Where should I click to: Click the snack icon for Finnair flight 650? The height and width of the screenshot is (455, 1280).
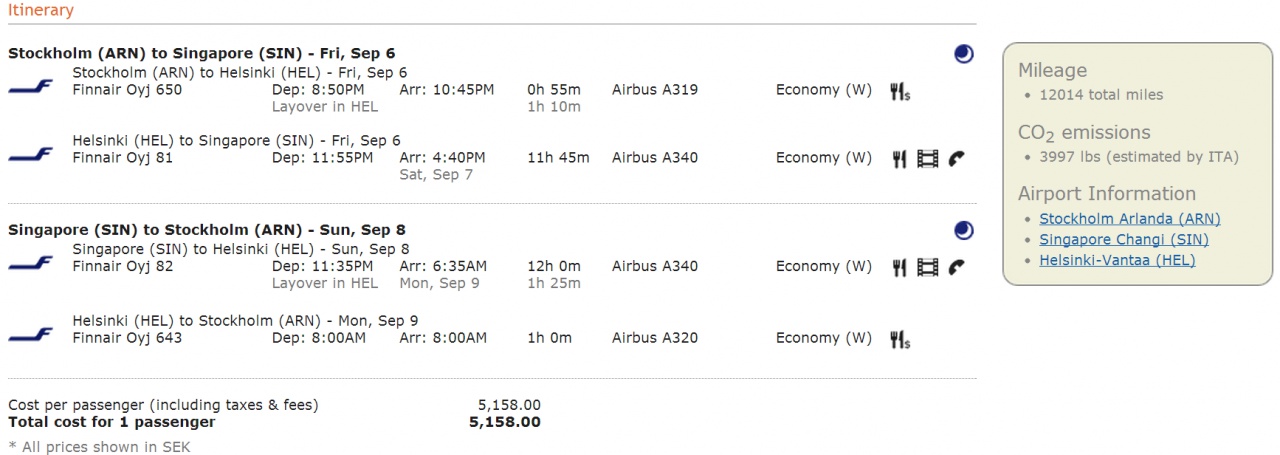(x=899, y=91)
